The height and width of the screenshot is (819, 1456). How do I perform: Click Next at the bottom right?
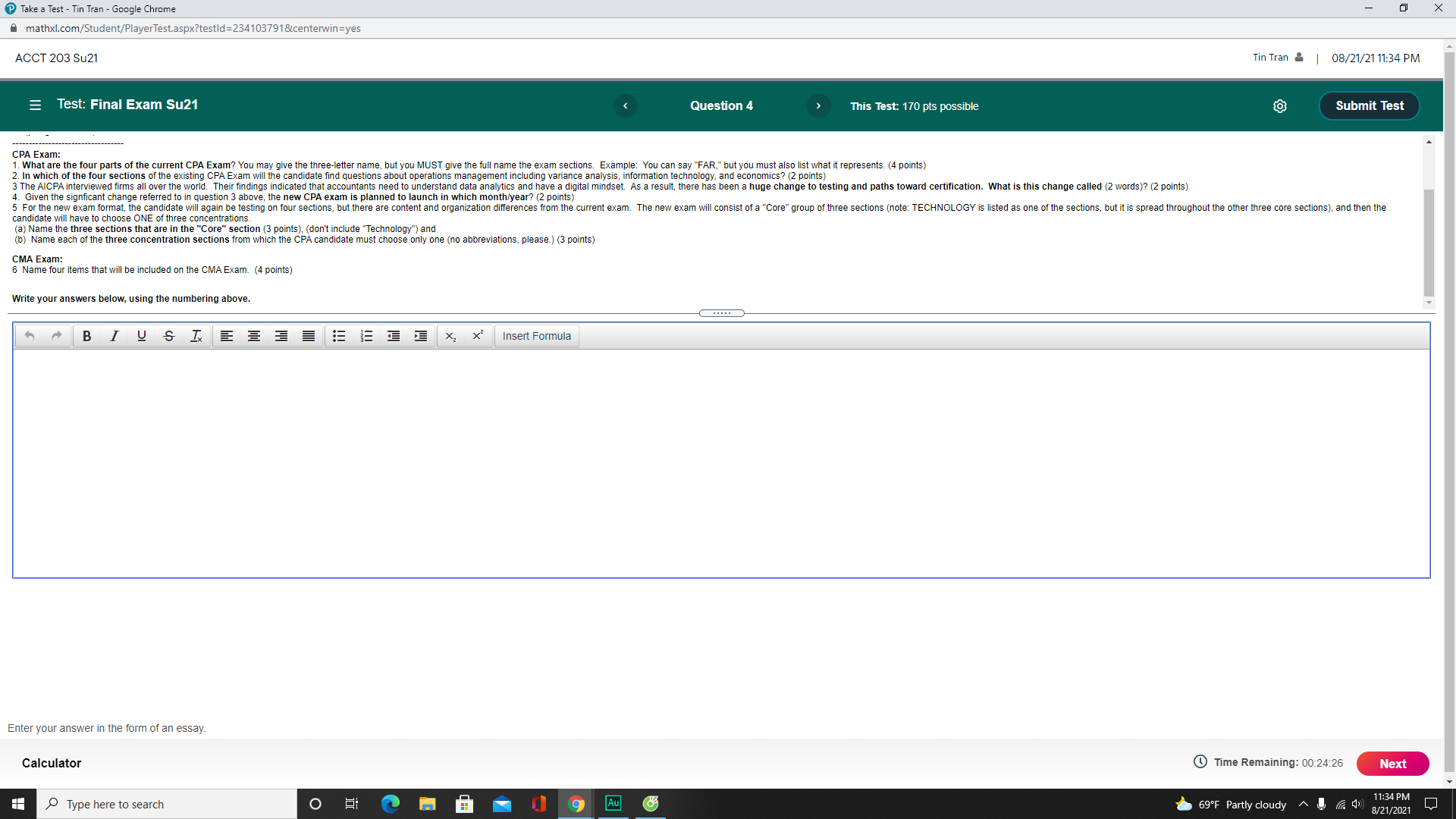(1392, 764)
